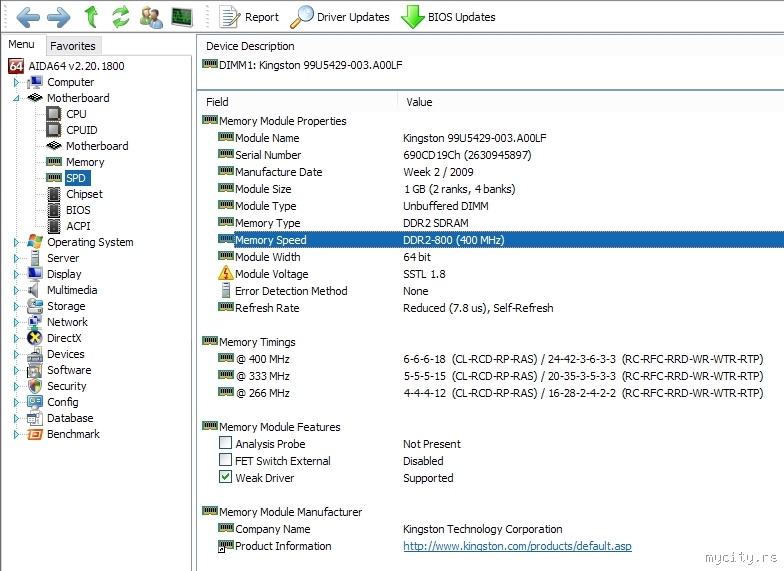
Task: Select the Serial Number row
Action: (500, 155)
